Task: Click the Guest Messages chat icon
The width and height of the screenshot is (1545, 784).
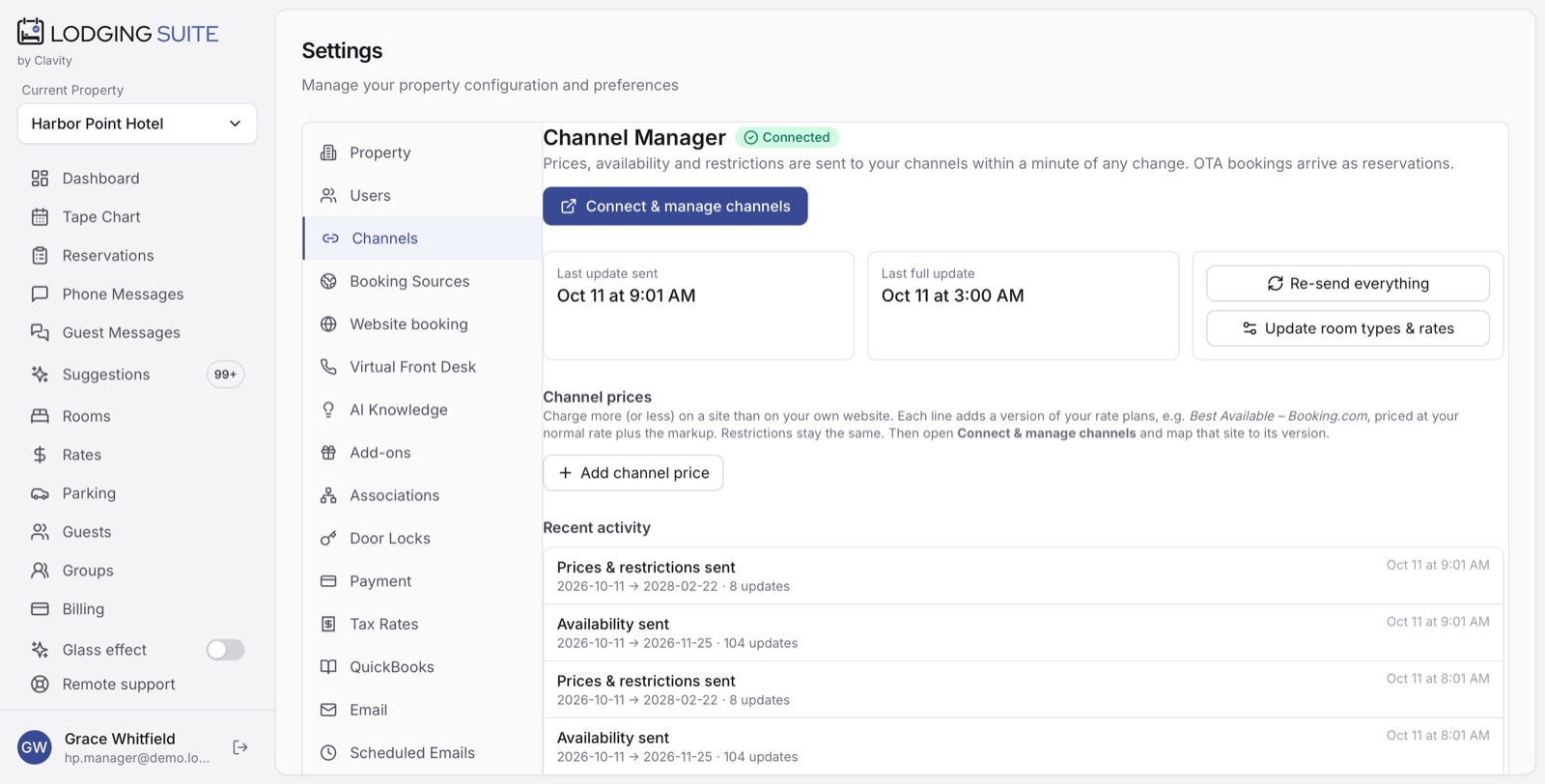Action: coord(40,333)
